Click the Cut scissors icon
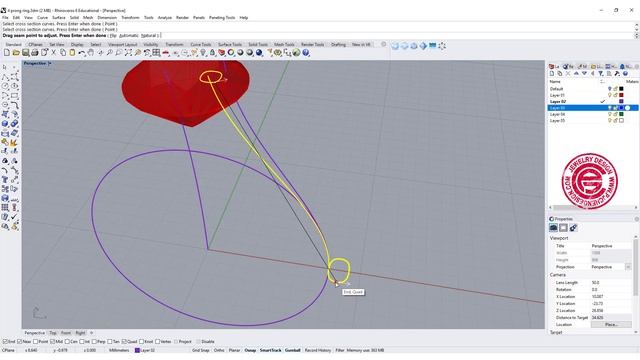The image size is (640, 360). (53, 53)
